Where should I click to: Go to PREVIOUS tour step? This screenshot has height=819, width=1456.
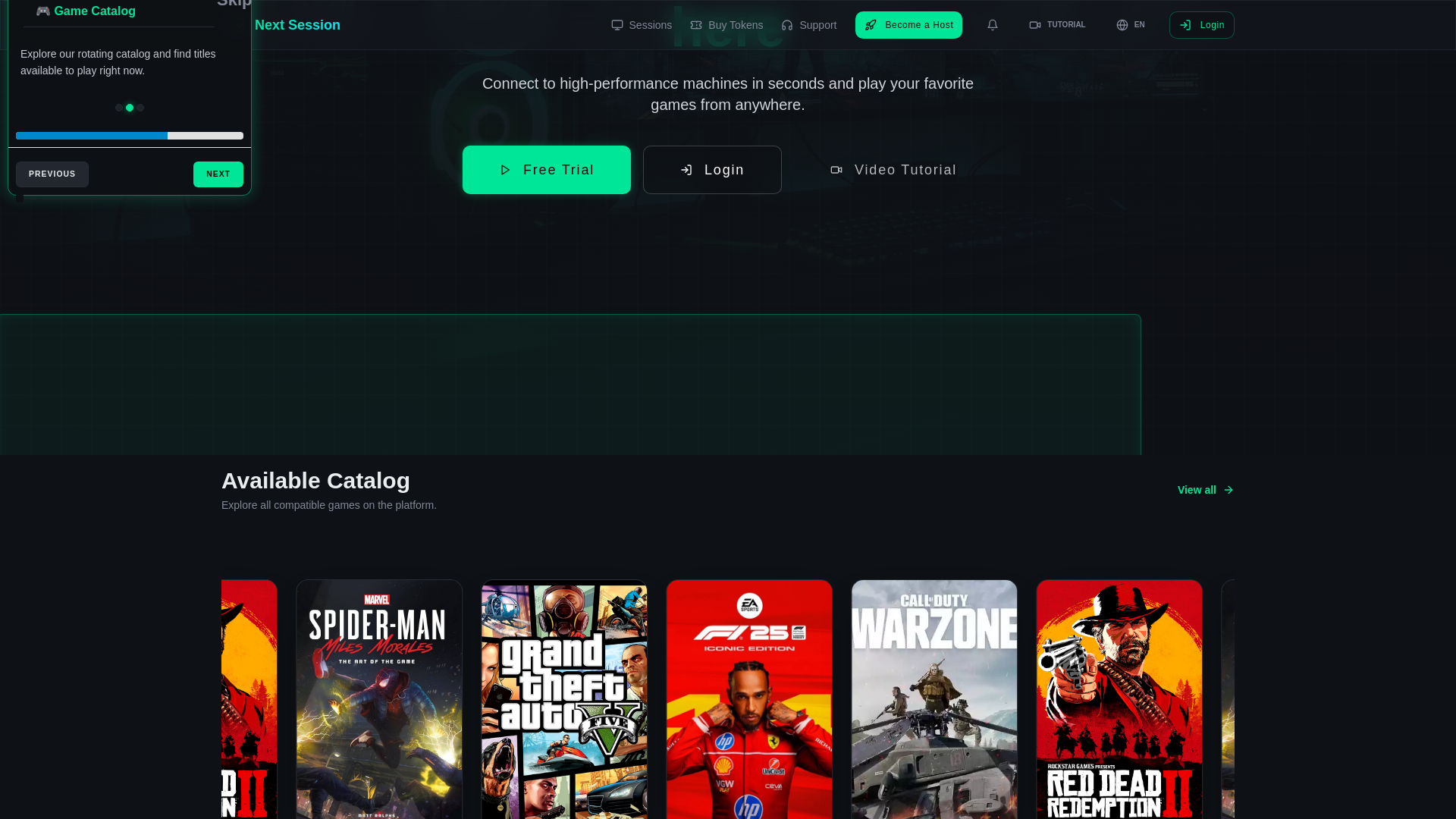point(52,174)
